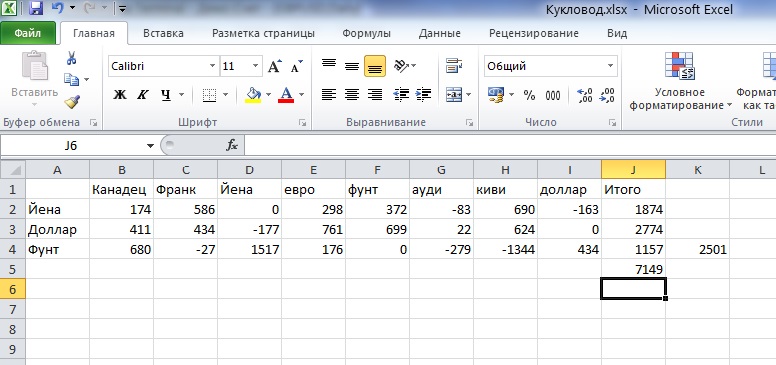Apply red font color A
The width and height of the screenshot is (776, 365).
[x=286, y=94]
